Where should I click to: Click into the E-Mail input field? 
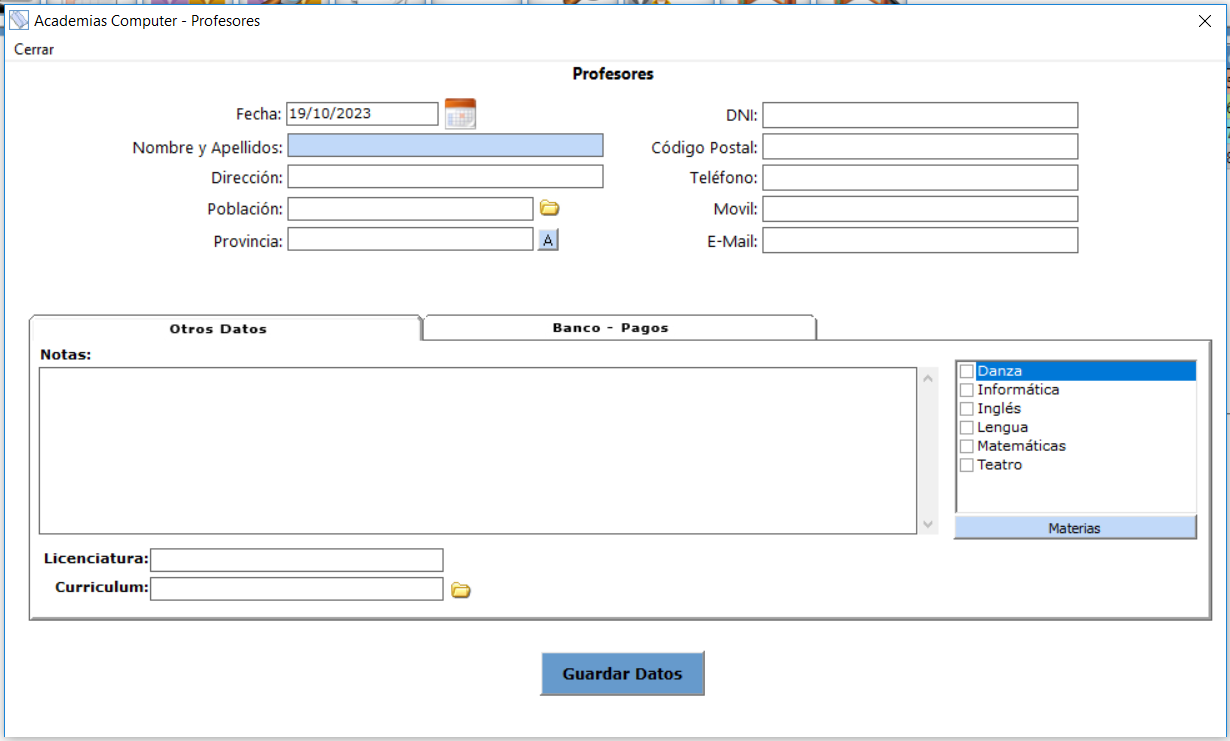pyautogui.click(x=920, y=240)
